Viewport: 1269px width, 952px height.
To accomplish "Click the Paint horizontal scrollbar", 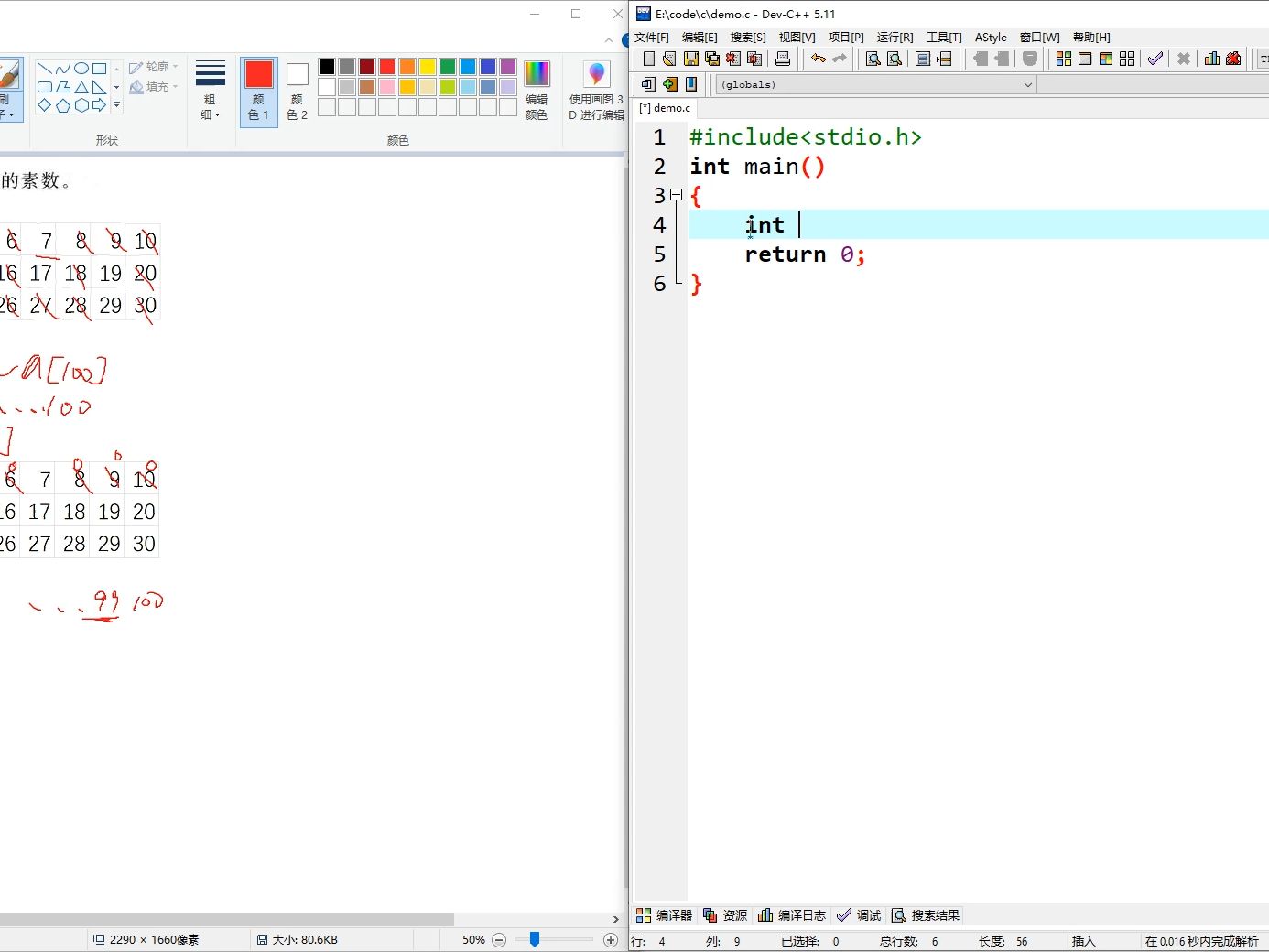I will [227, 919].
